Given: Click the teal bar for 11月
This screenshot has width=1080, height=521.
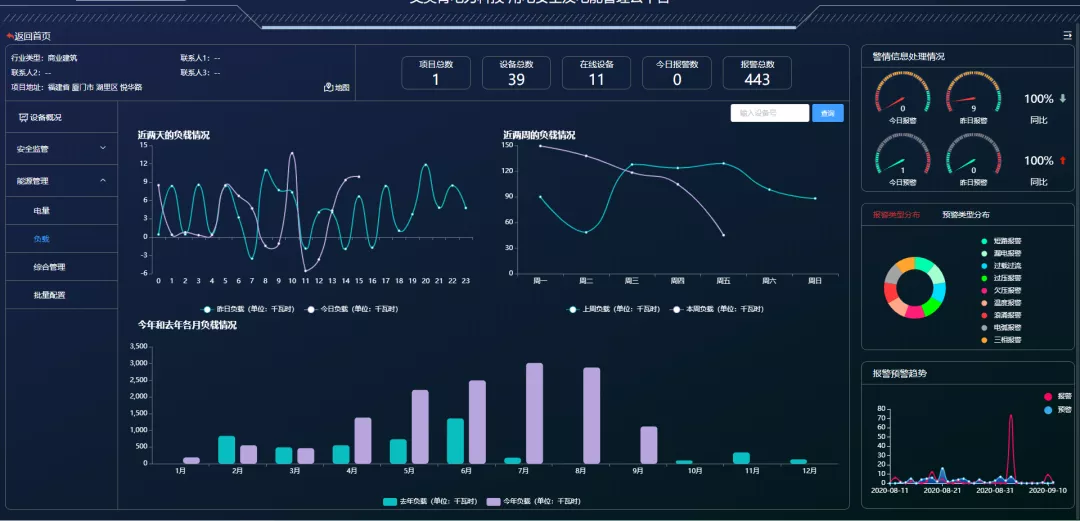Looking at the screenshot, I should click(x=741, y=458).
